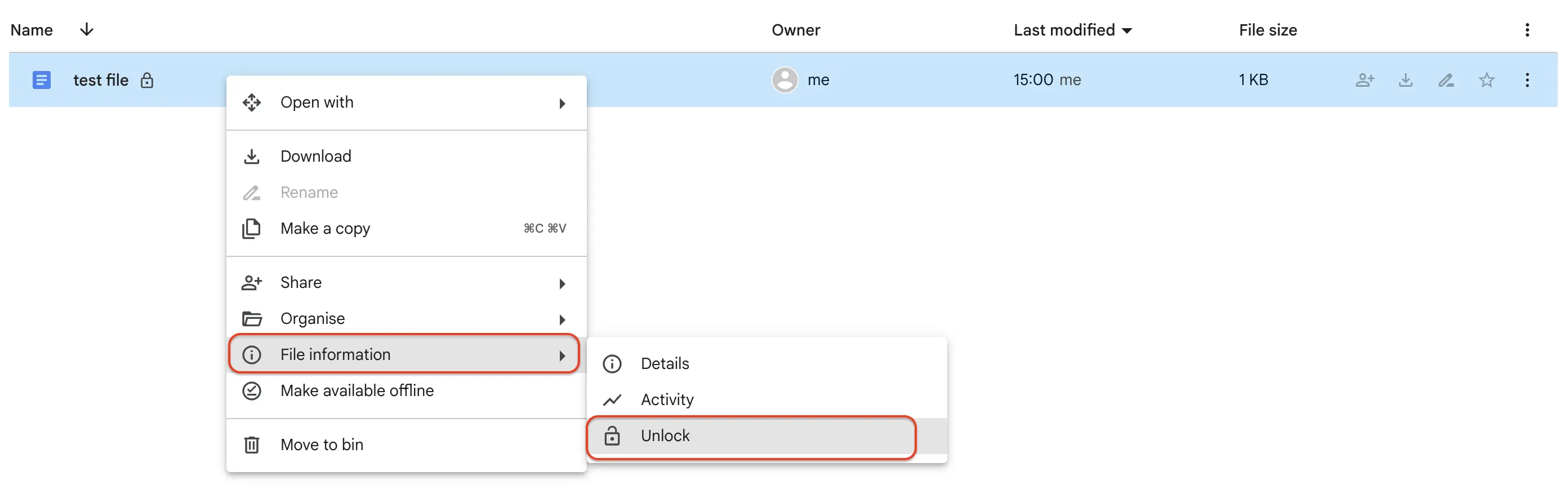Sort by the Name column header

click(x=32, y=30)
